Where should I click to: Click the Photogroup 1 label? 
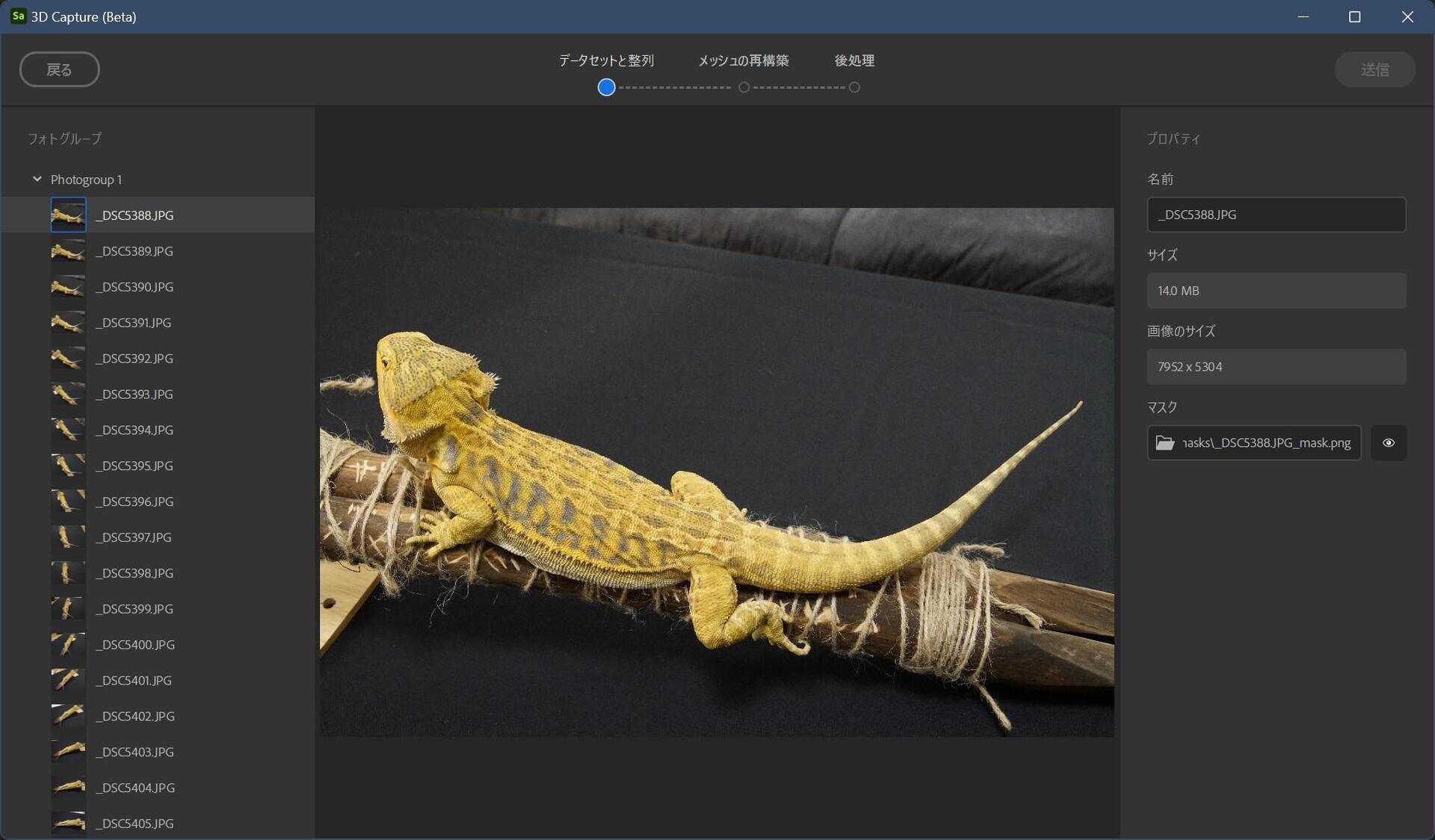(86, 179)
